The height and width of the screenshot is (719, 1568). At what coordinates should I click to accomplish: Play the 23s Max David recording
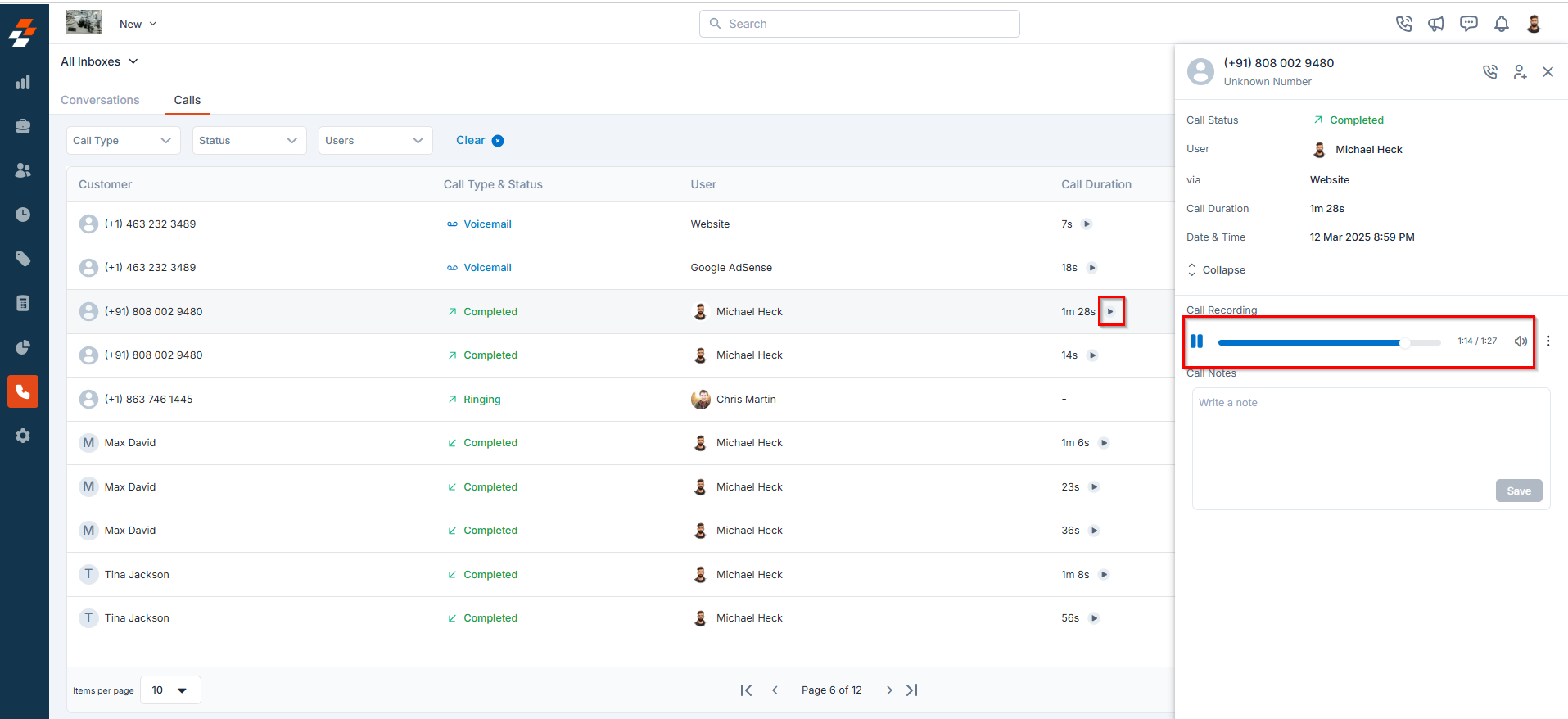(x=1094, y=486)
